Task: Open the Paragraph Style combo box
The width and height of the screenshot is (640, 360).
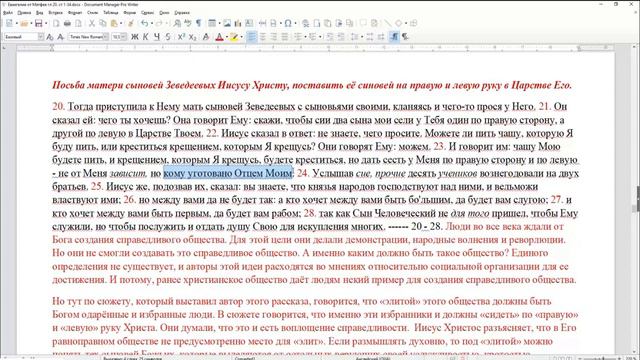Action: [24, 37]
